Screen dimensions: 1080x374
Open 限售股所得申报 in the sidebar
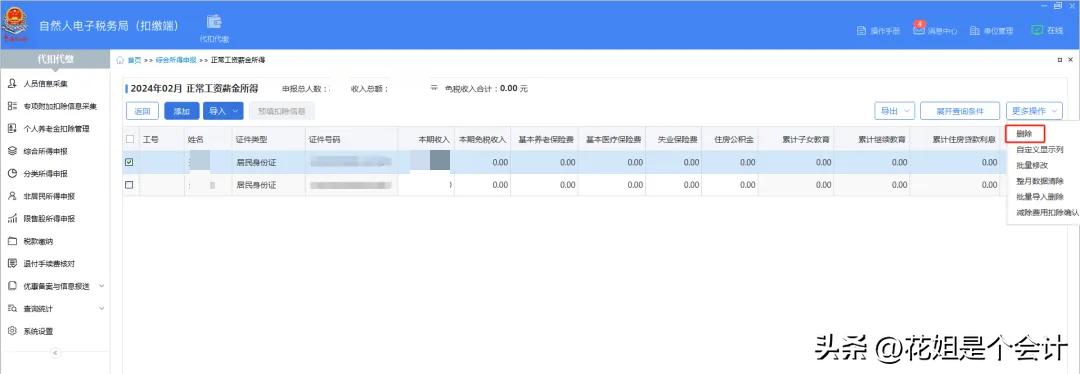(x=49, y=218)
